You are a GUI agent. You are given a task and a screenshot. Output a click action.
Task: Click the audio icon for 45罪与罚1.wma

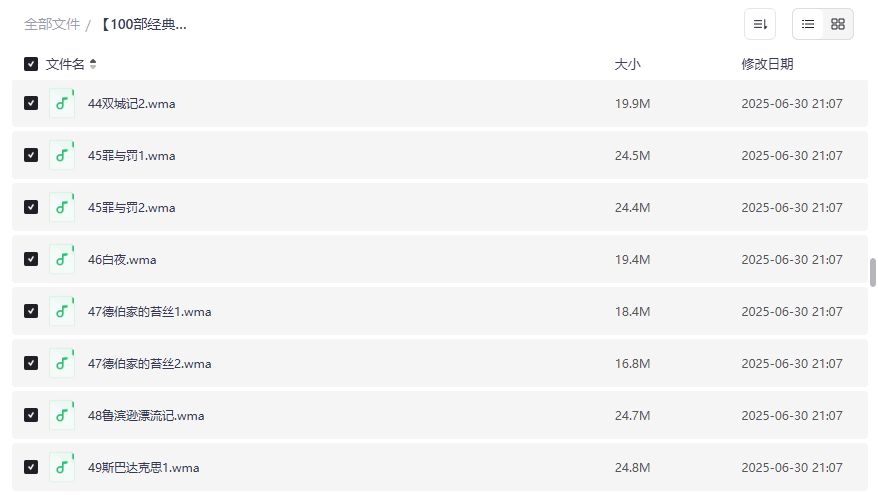(62, 155)
